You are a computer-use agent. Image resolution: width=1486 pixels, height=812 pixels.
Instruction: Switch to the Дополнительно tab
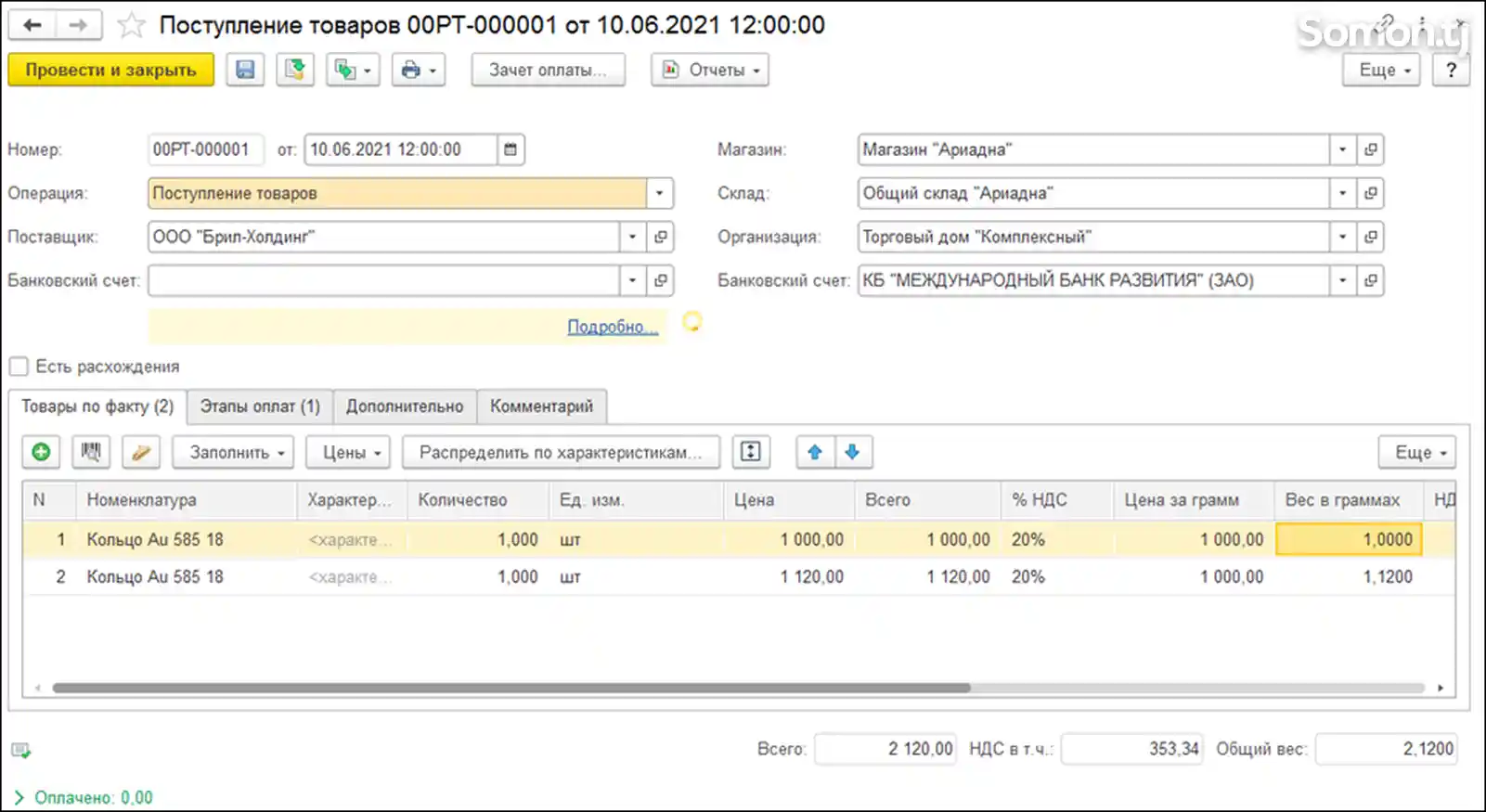click(x=405, y=406)
